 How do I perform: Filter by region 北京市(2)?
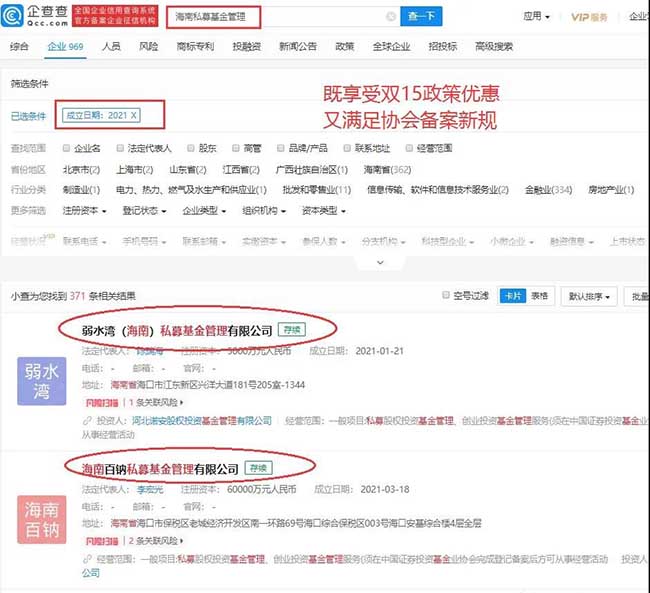click(81, 170)
